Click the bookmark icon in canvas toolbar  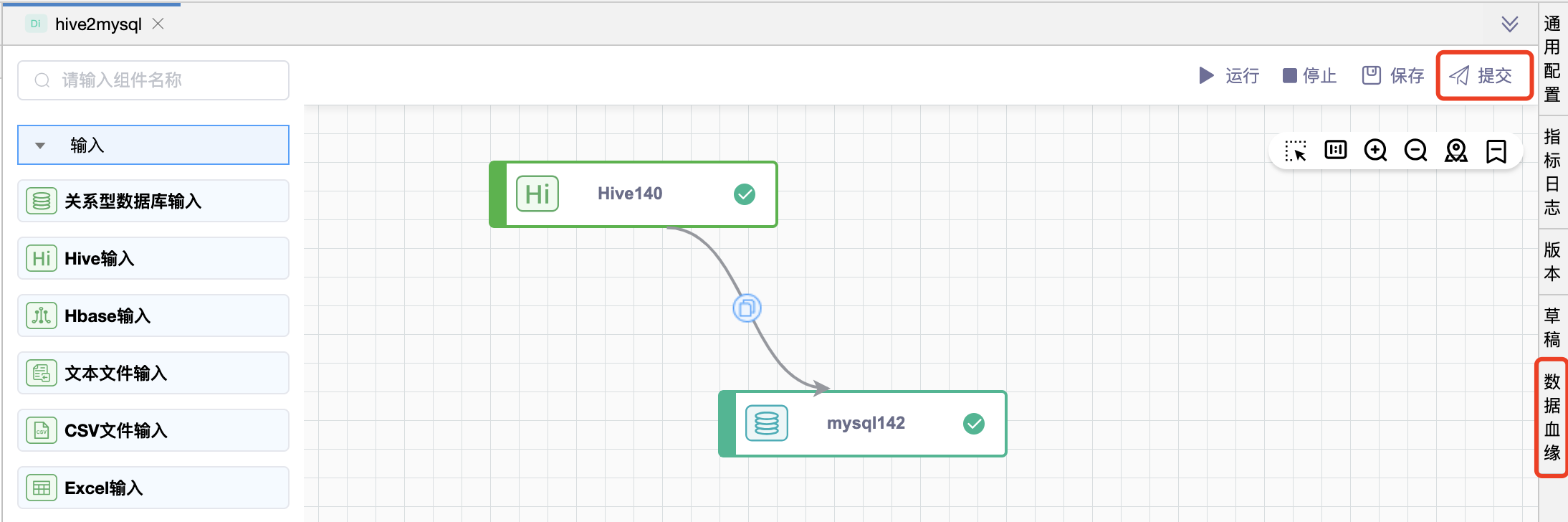(1496, 151)
